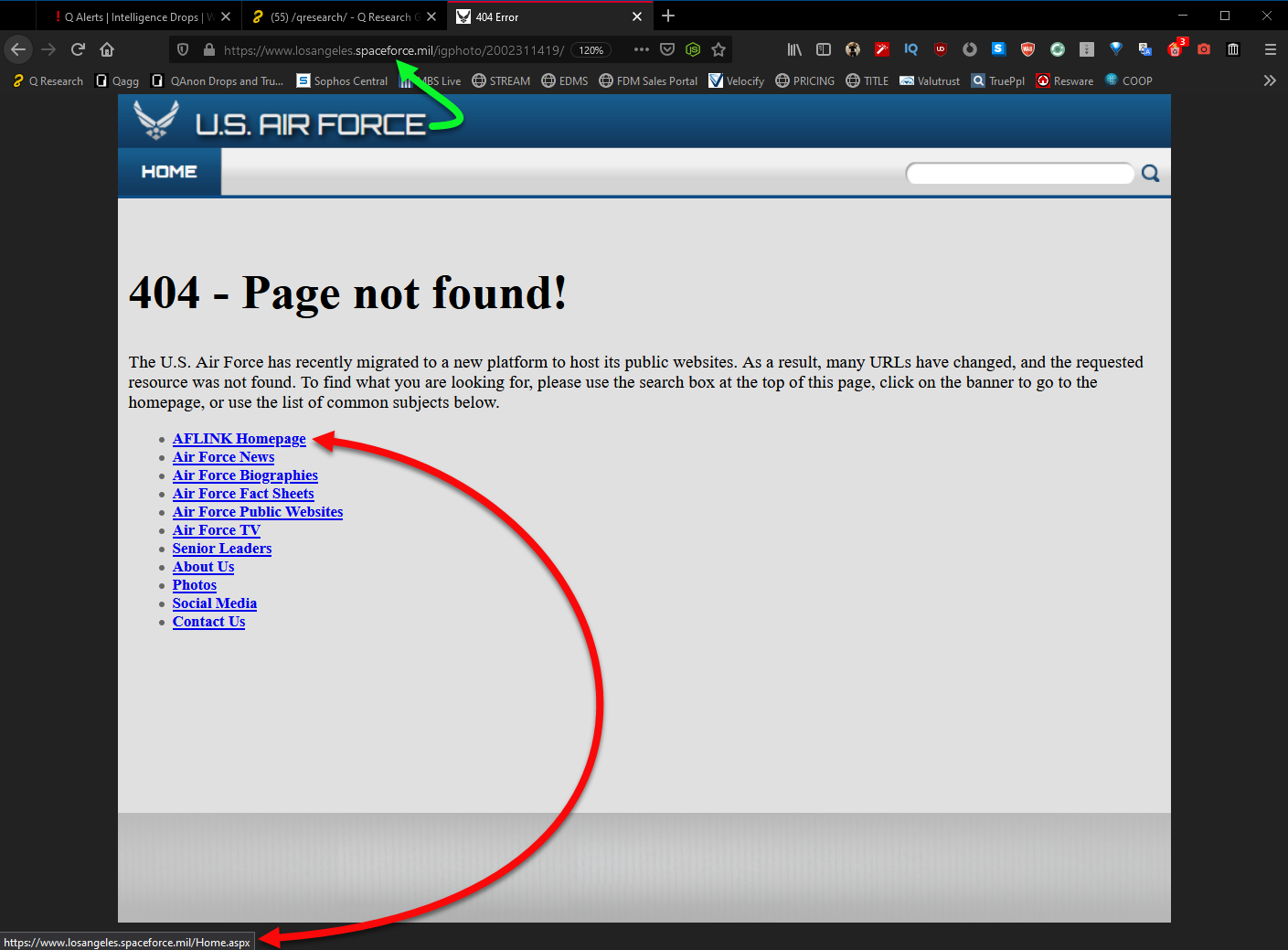This screenshot has height=950, width=1288.
Task: Open uBlock Origin extension
Action: 941,49
